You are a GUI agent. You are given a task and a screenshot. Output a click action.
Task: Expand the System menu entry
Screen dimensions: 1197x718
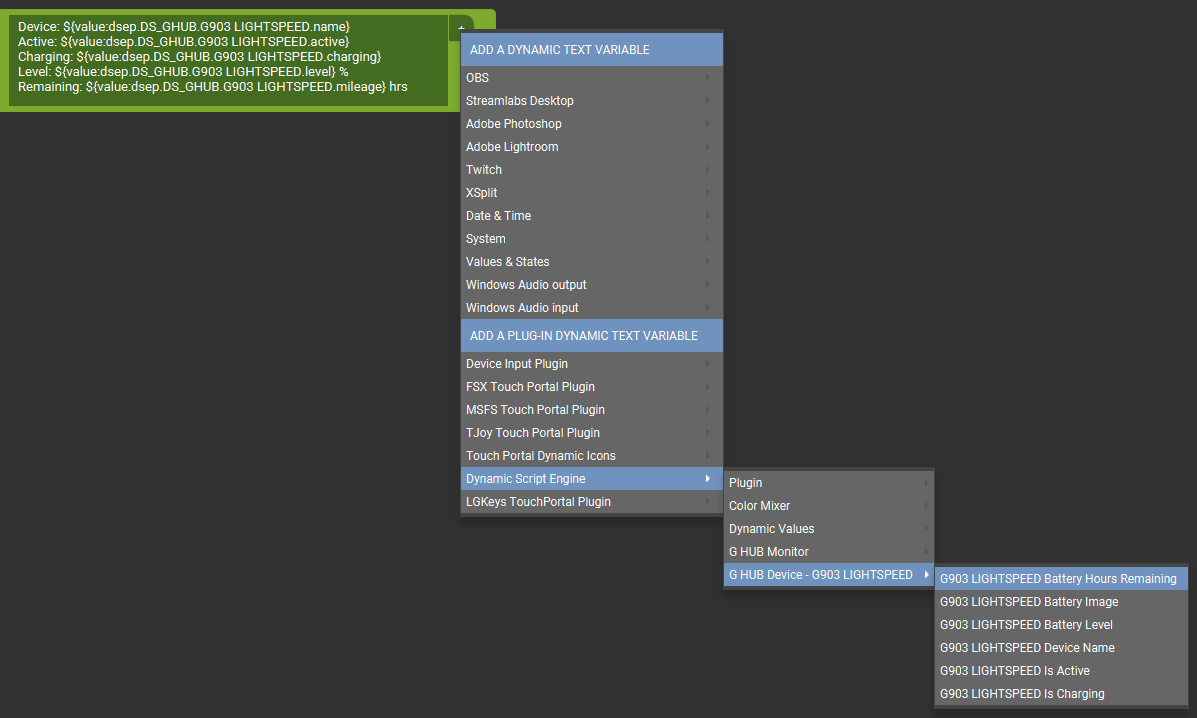point(592,238)
